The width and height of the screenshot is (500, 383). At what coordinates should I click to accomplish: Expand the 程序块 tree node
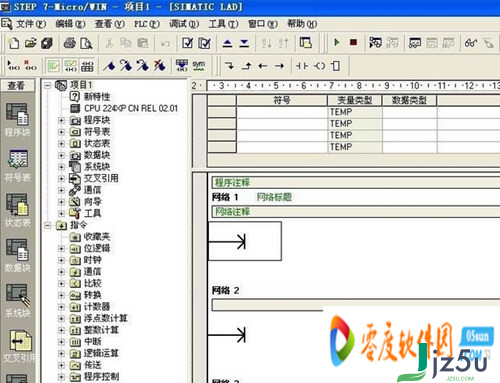[61, 120]
